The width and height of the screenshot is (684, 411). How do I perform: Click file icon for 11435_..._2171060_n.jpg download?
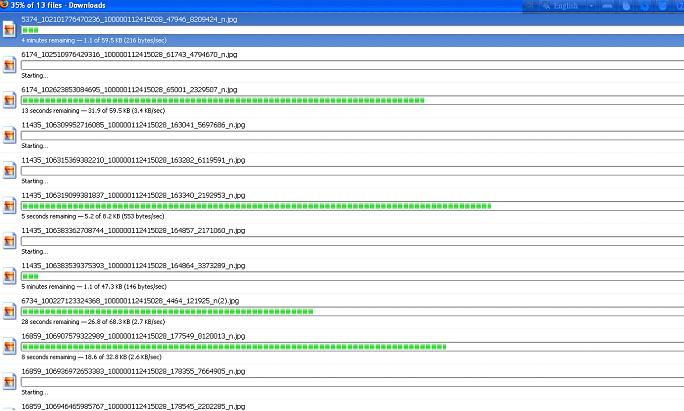tap(9, 241)
